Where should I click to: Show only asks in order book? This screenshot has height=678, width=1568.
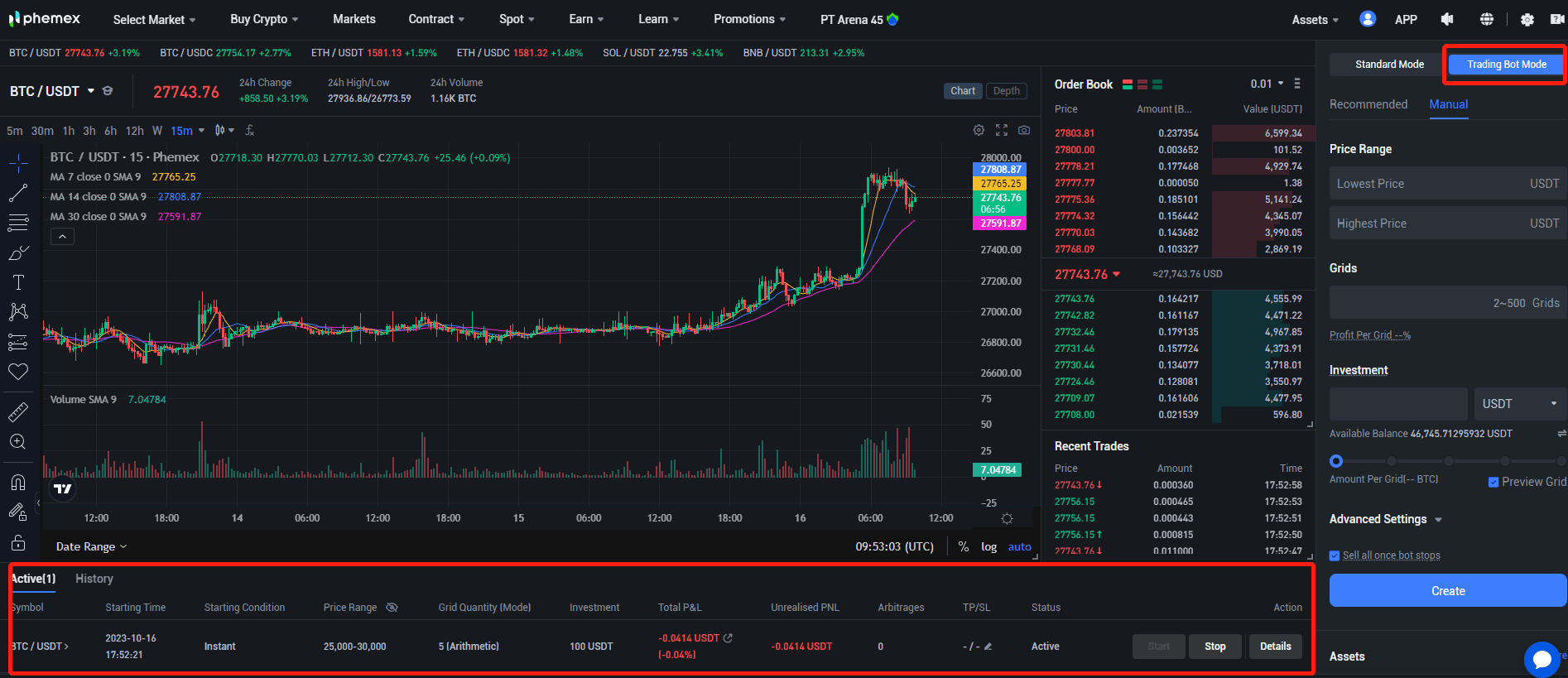point(1142,84)
